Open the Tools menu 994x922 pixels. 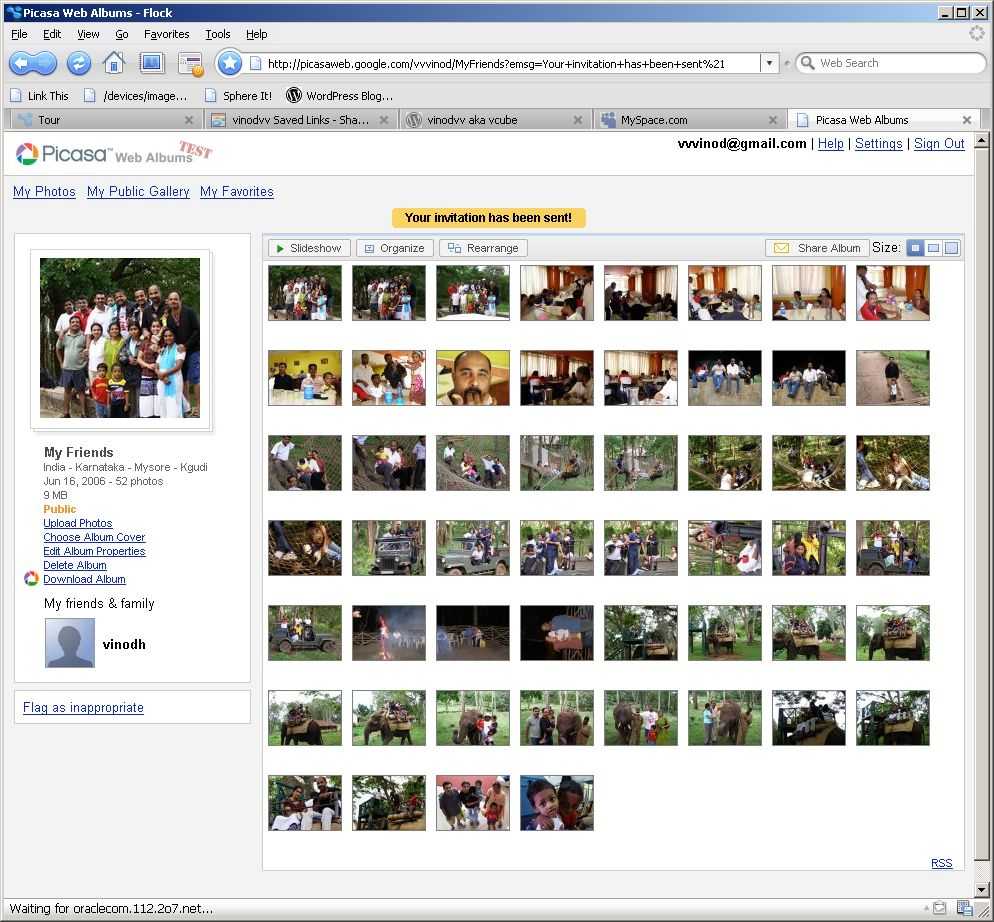pos(217,34)
